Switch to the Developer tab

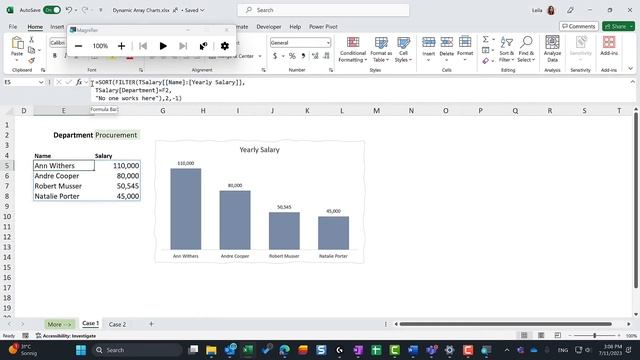point(269,27)
